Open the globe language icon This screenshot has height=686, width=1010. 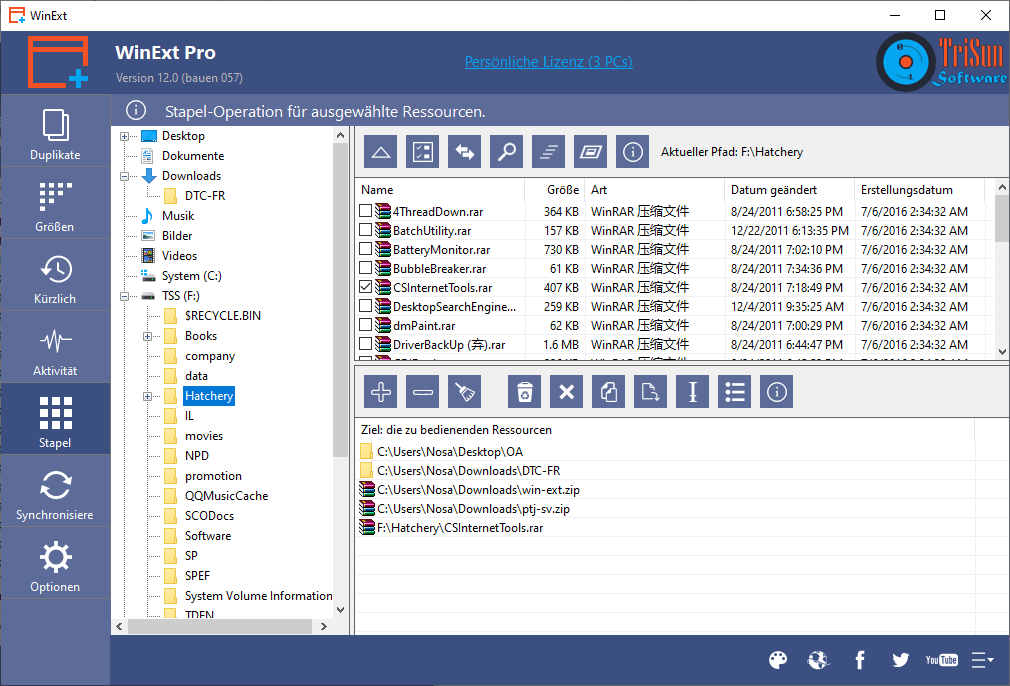click(x=818, y=660)
